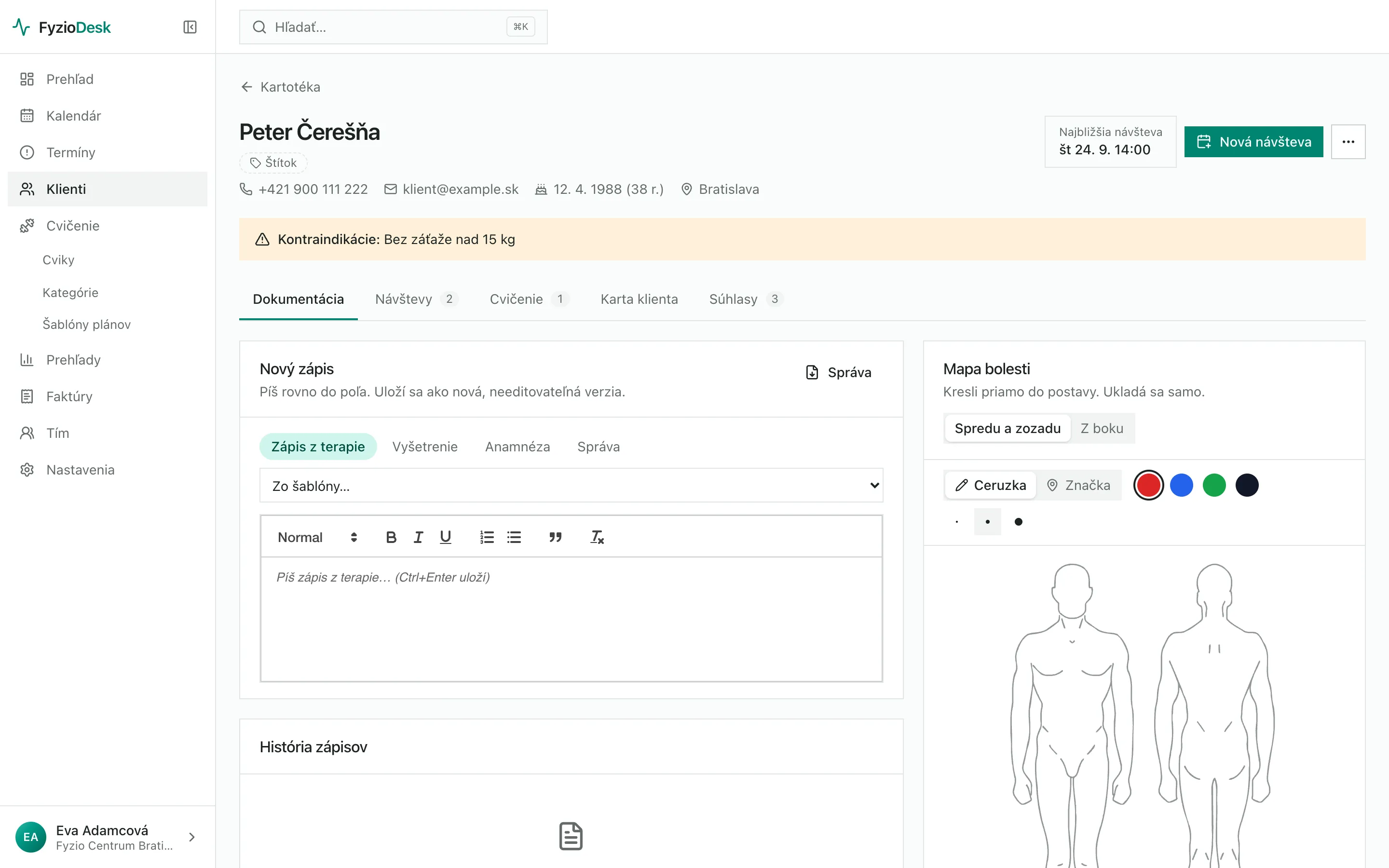
Task: Click Najbližšia návšteva card
Action: click(x=1110, y=142)
